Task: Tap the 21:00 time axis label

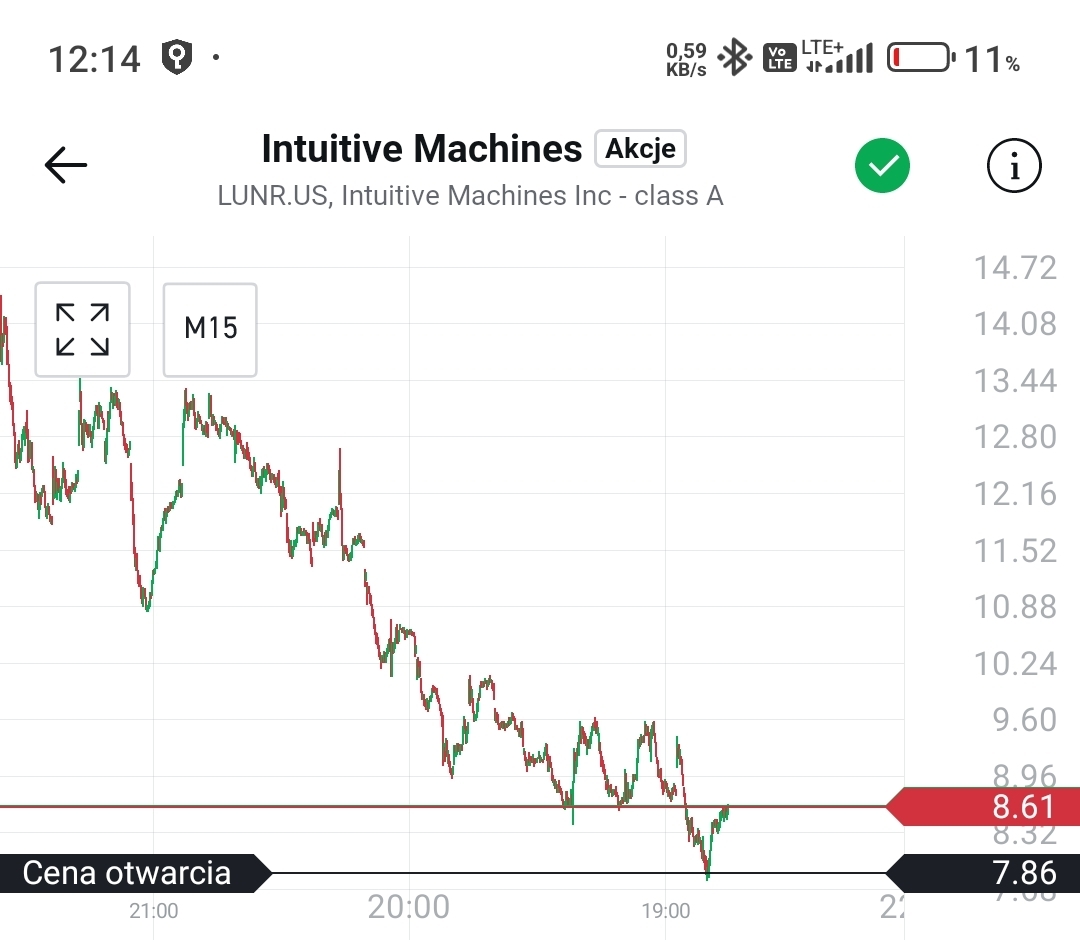Action: (x=154, y=910)
